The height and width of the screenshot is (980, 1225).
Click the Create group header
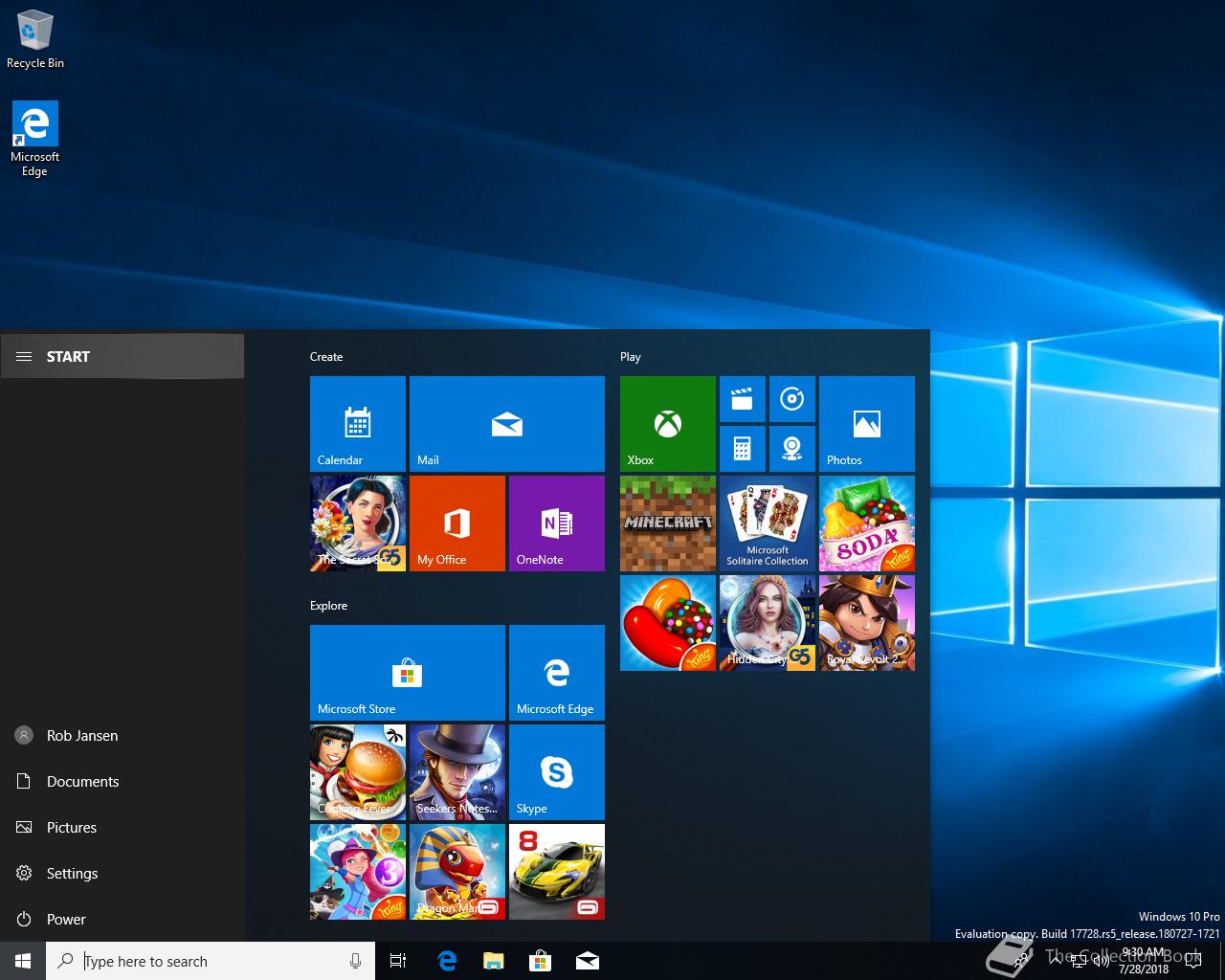tap(326, 357)
